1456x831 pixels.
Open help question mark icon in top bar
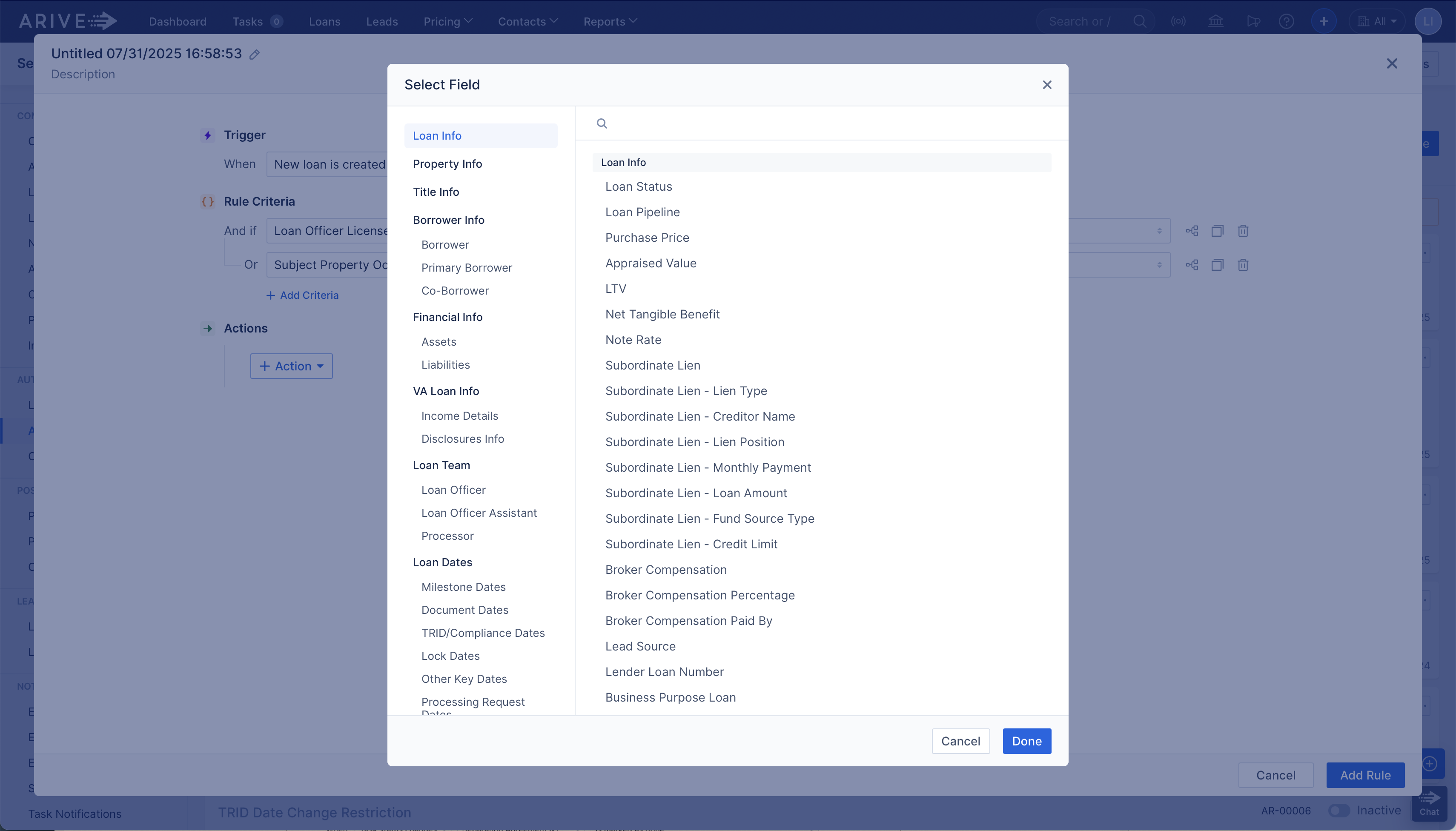[1286, 21]
